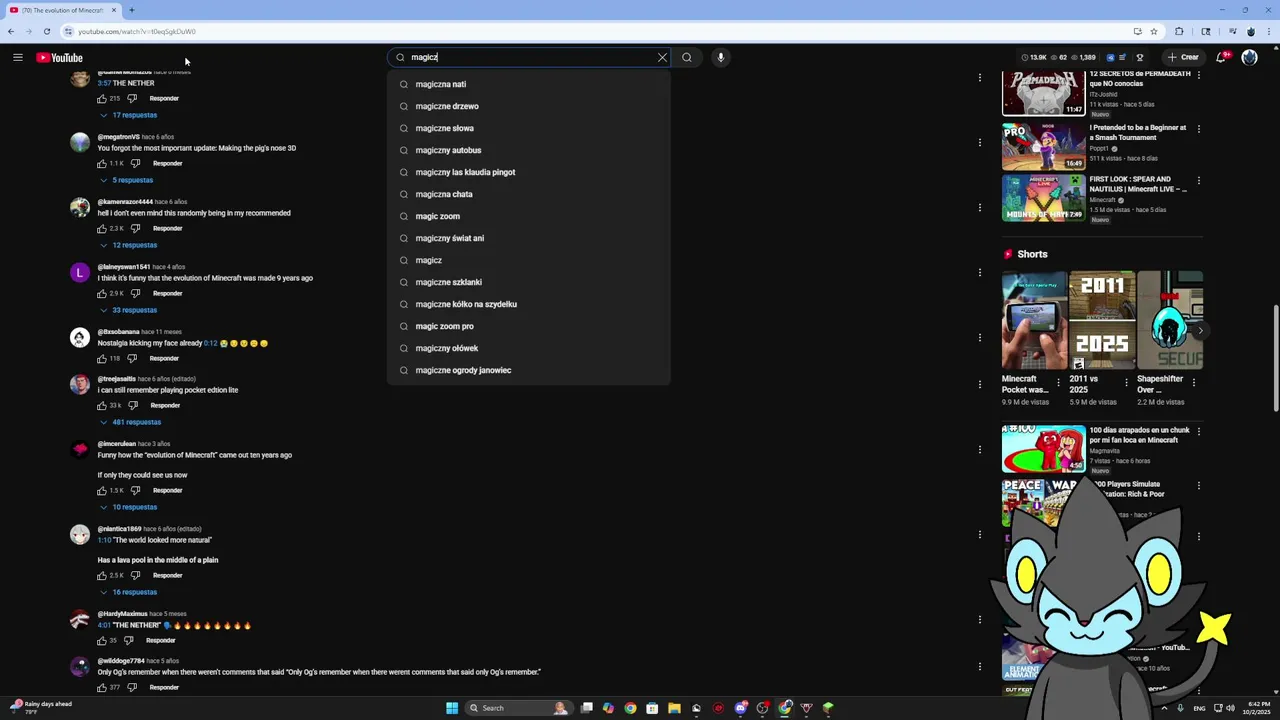The image size is (1280, 720).
Task: Go to the YouTube home logo
Action: [59, 58]
